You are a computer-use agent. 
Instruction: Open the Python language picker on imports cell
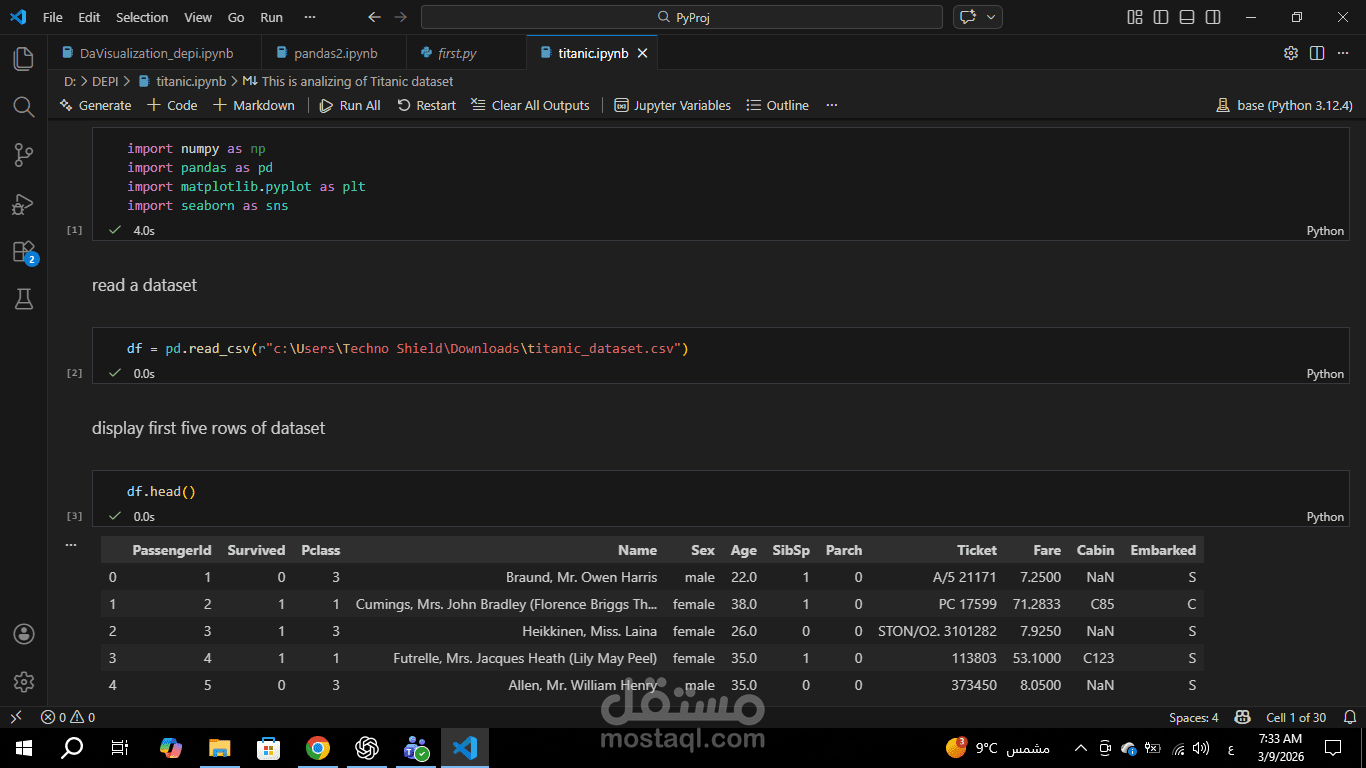pos(1325,231)
